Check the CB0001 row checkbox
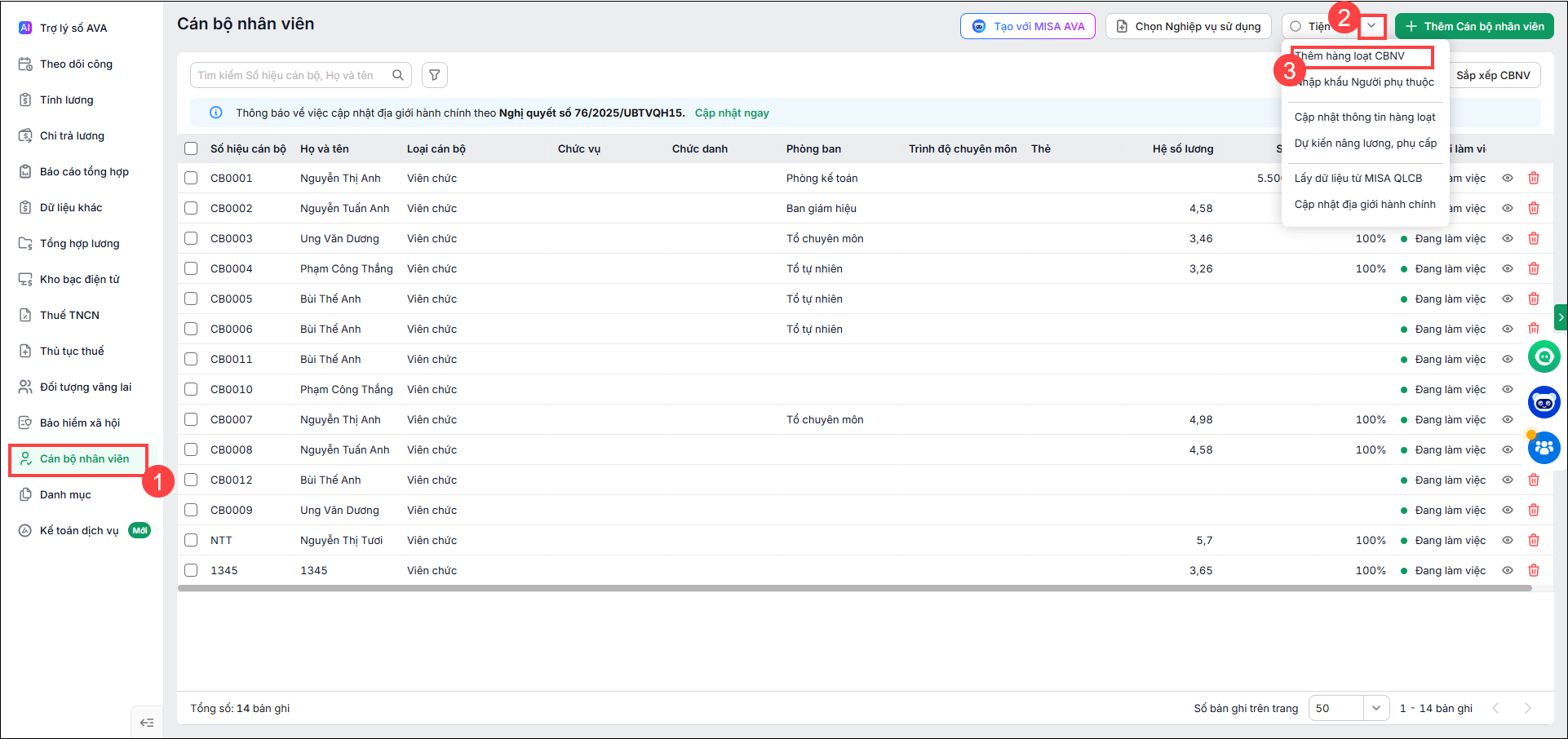This screenshot has height=739, width=1568. pyautogui.click(x=191, y=178)
